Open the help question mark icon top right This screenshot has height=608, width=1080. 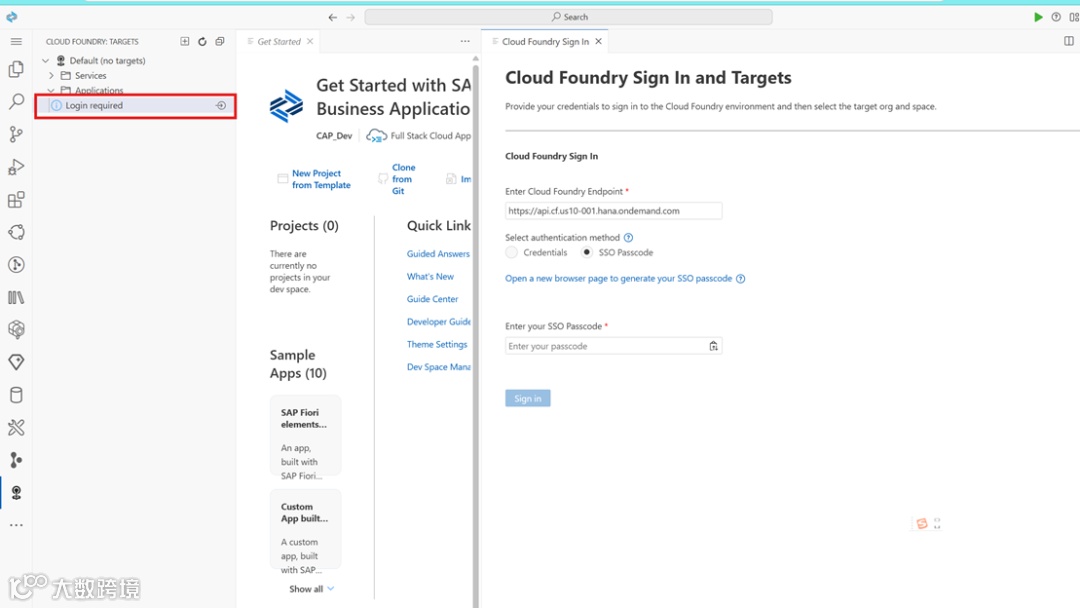pyautogui.click(x=1056, y=17)
